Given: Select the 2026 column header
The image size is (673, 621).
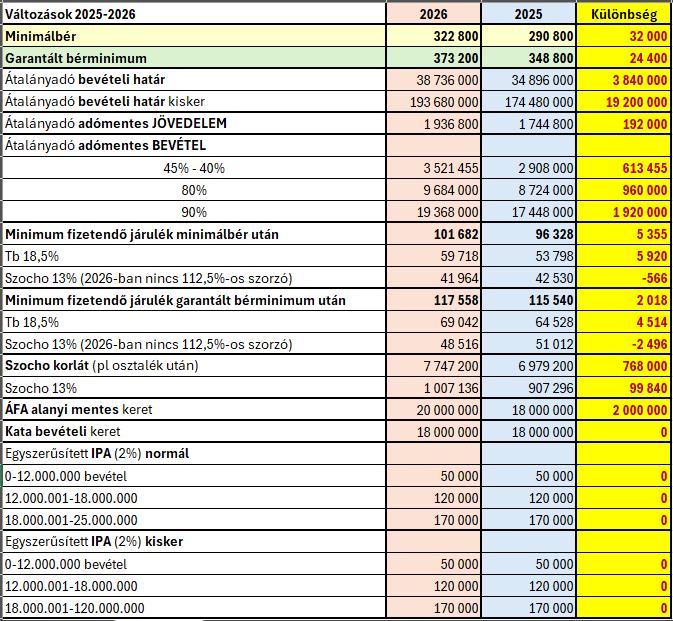Looking at the screenshot, I should point(432,14).
